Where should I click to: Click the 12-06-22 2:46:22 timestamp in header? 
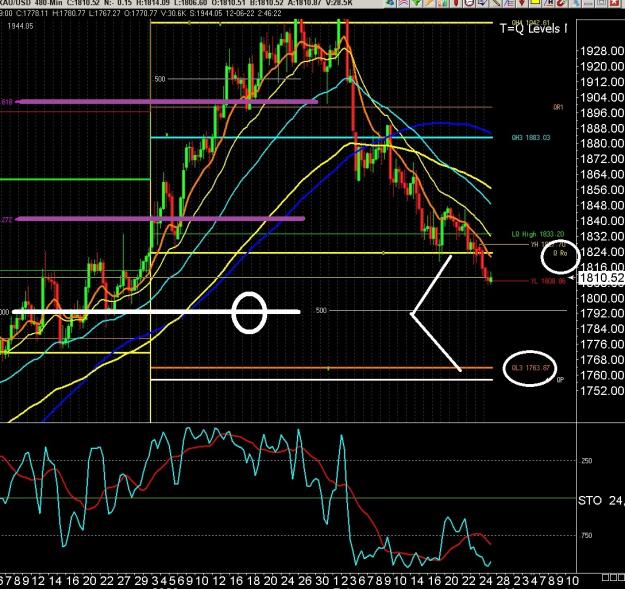[x=255, y=13]
